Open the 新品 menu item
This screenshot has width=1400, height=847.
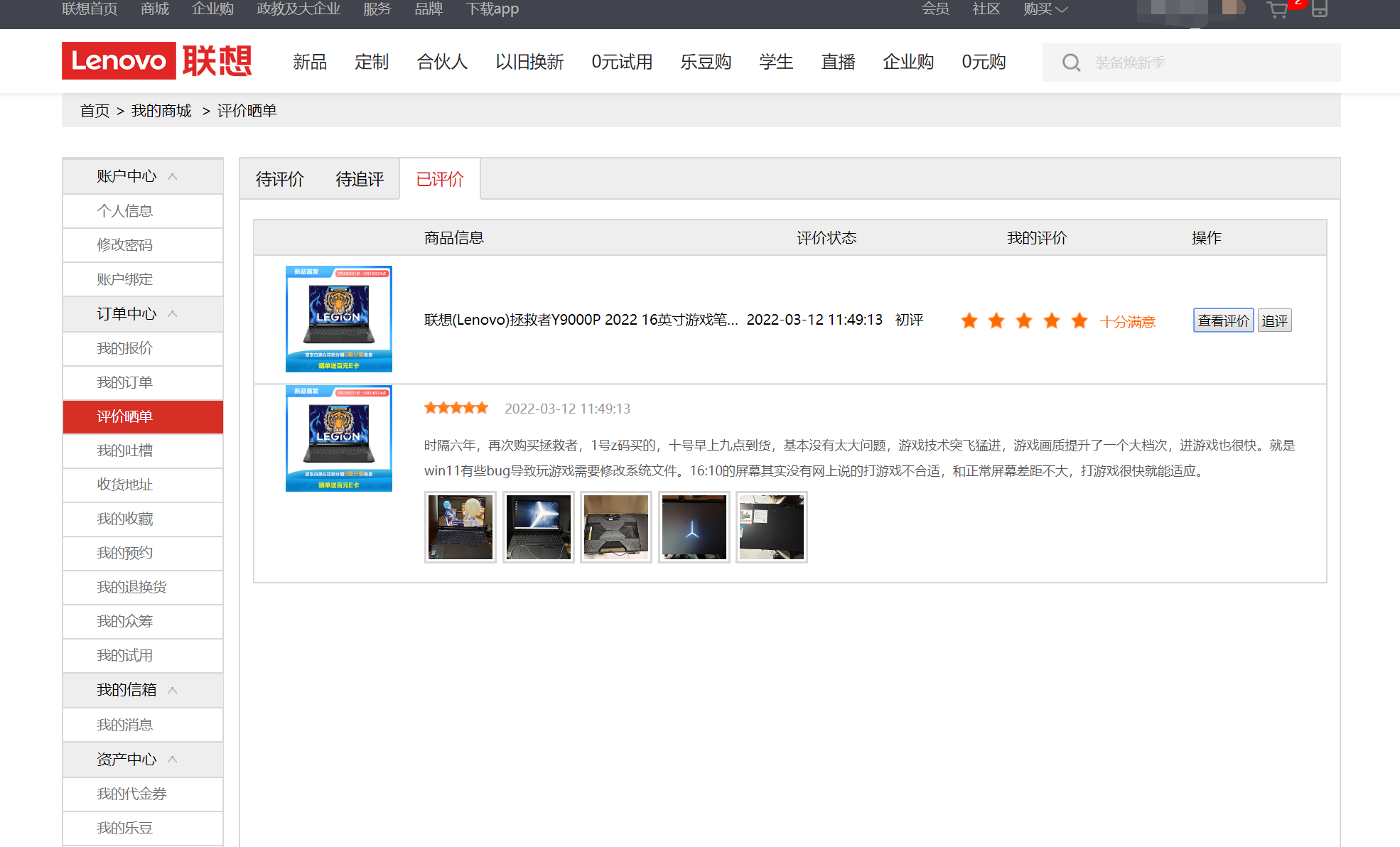click(x=310, y=62)
